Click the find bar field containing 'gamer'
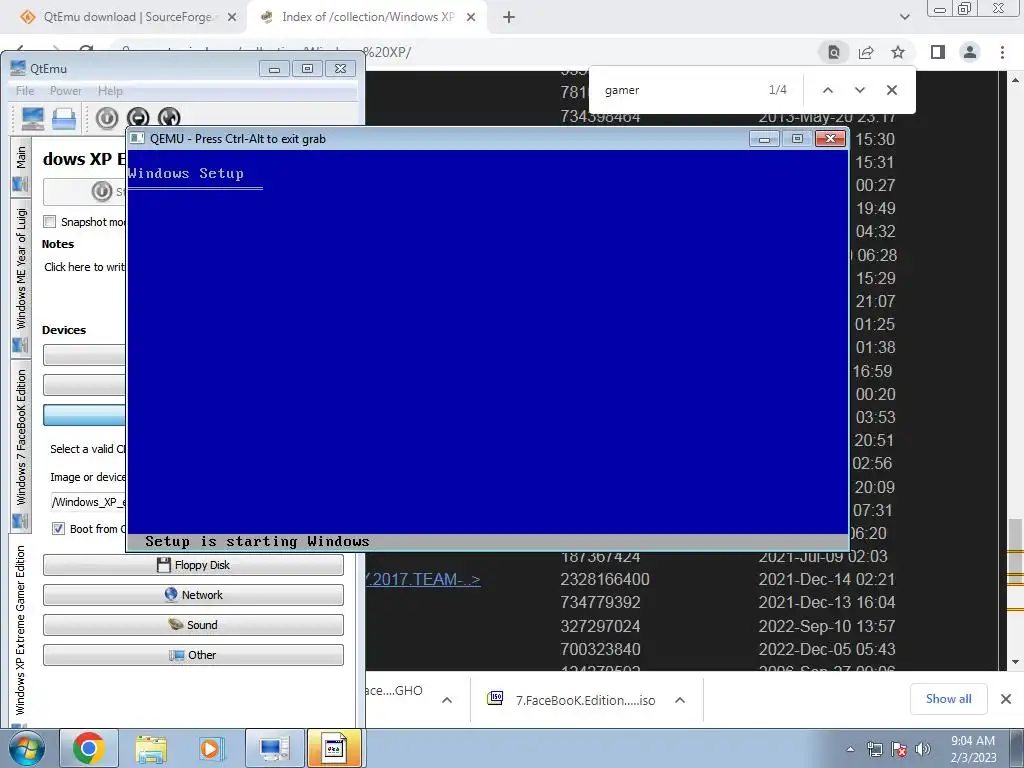 click(x=679, y=90)
